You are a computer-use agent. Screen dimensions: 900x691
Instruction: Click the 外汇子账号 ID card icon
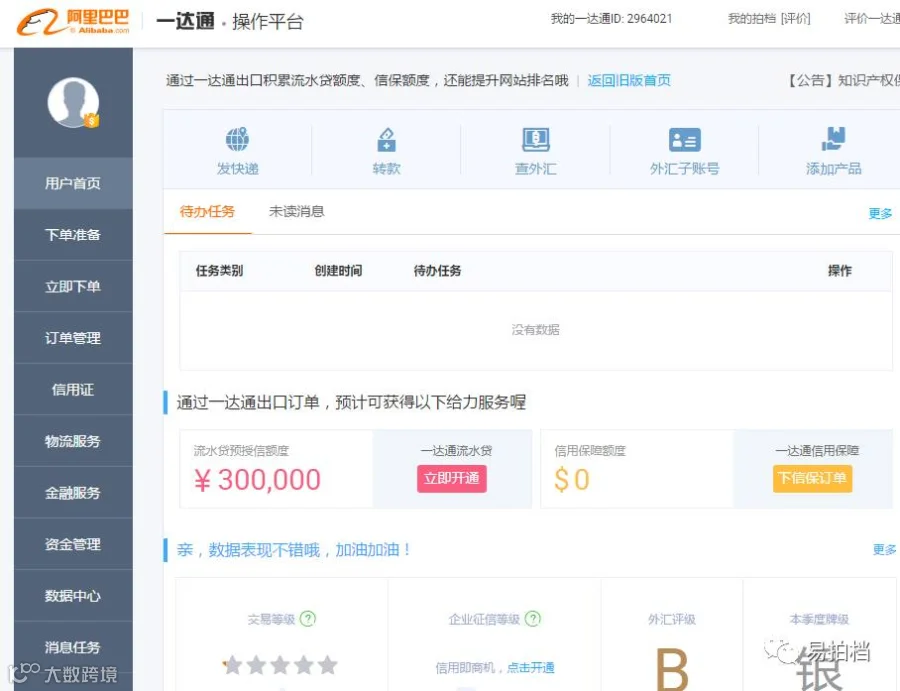tap(685, 139)
